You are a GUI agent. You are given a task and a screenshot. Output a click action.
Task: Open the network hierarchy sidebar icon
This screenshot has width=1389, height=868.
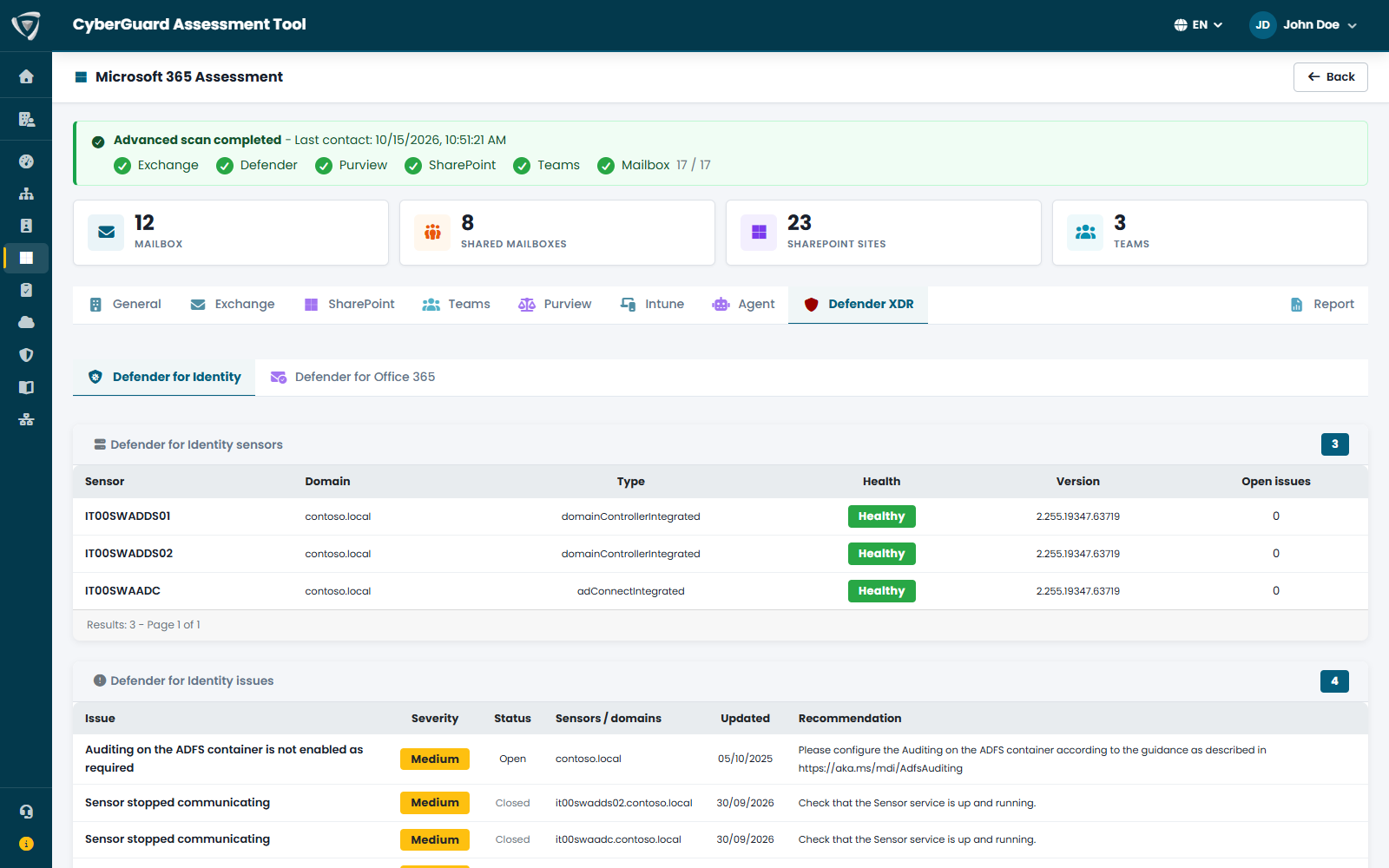tap(26, 194)
